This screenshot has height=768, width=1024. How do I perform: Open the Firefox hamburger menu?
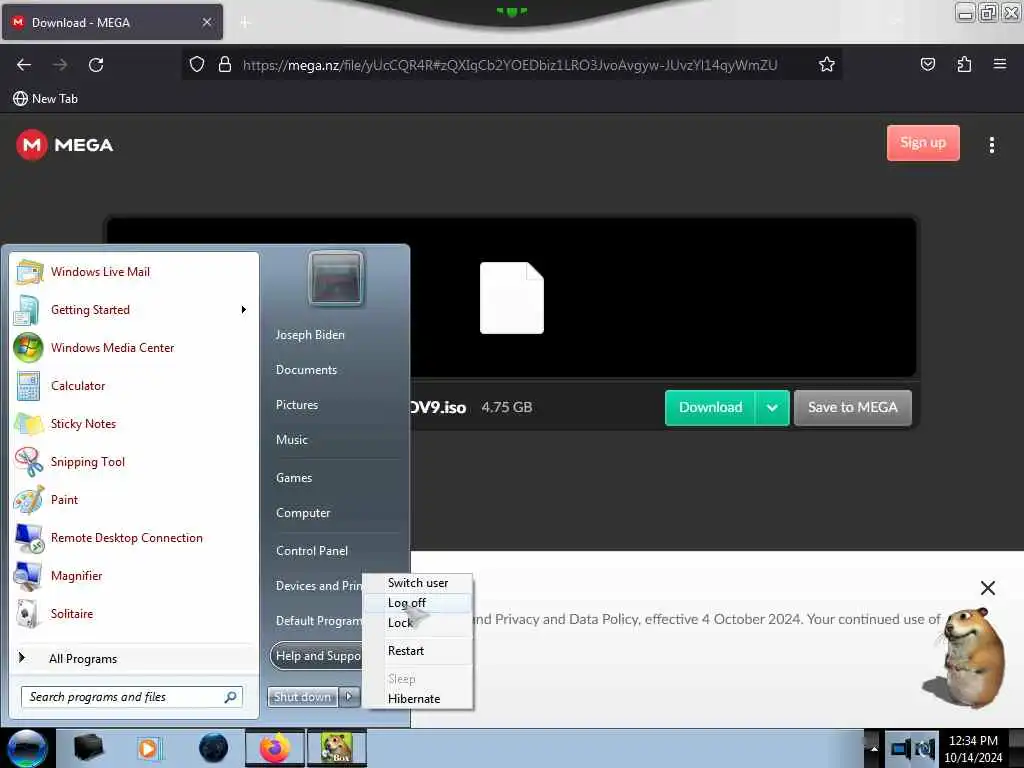[x=999, y=64]
